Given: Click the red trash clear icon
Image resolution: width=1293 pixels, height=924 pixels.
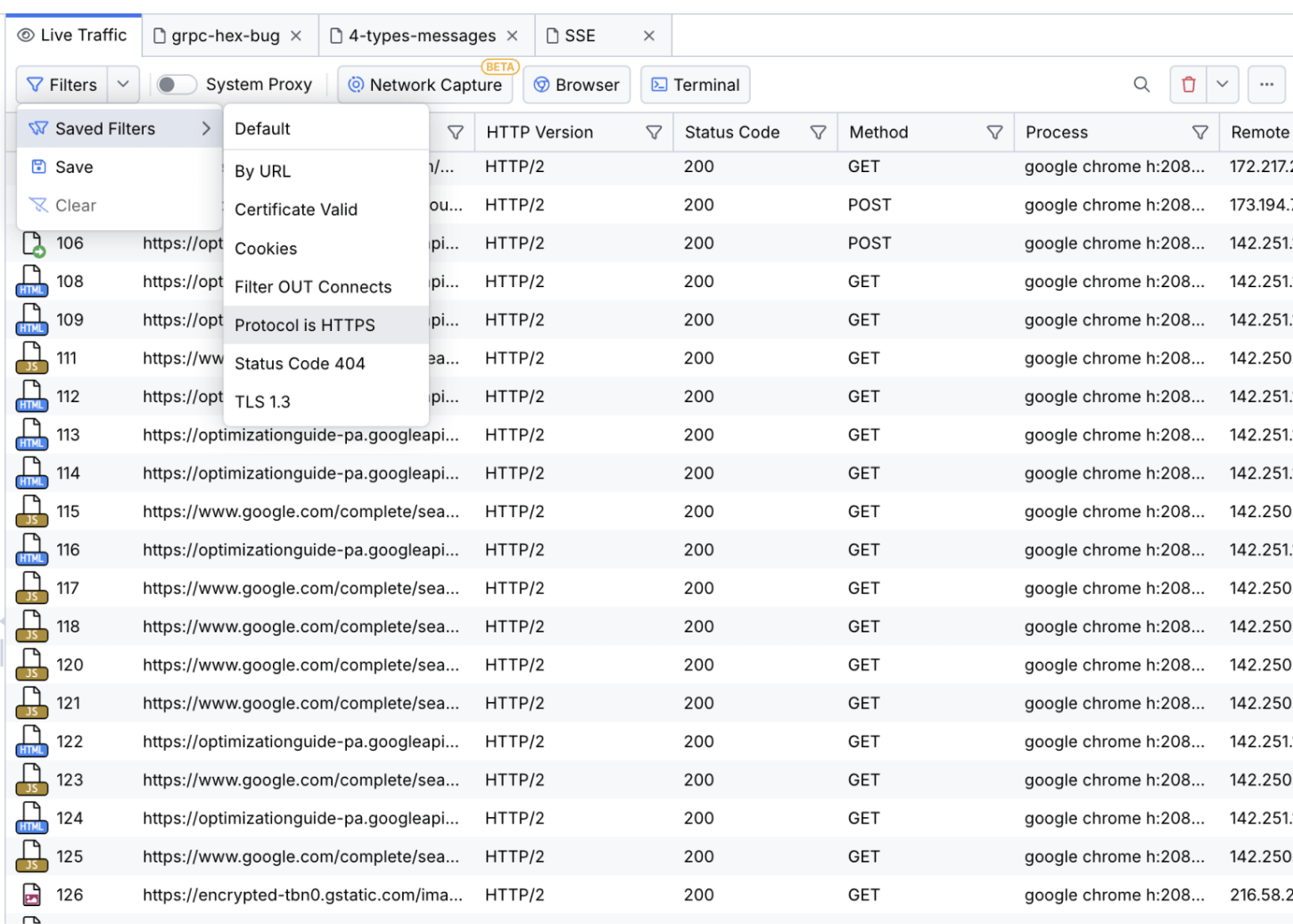Looking at the screenshot, I should (x=1188, y=85).
